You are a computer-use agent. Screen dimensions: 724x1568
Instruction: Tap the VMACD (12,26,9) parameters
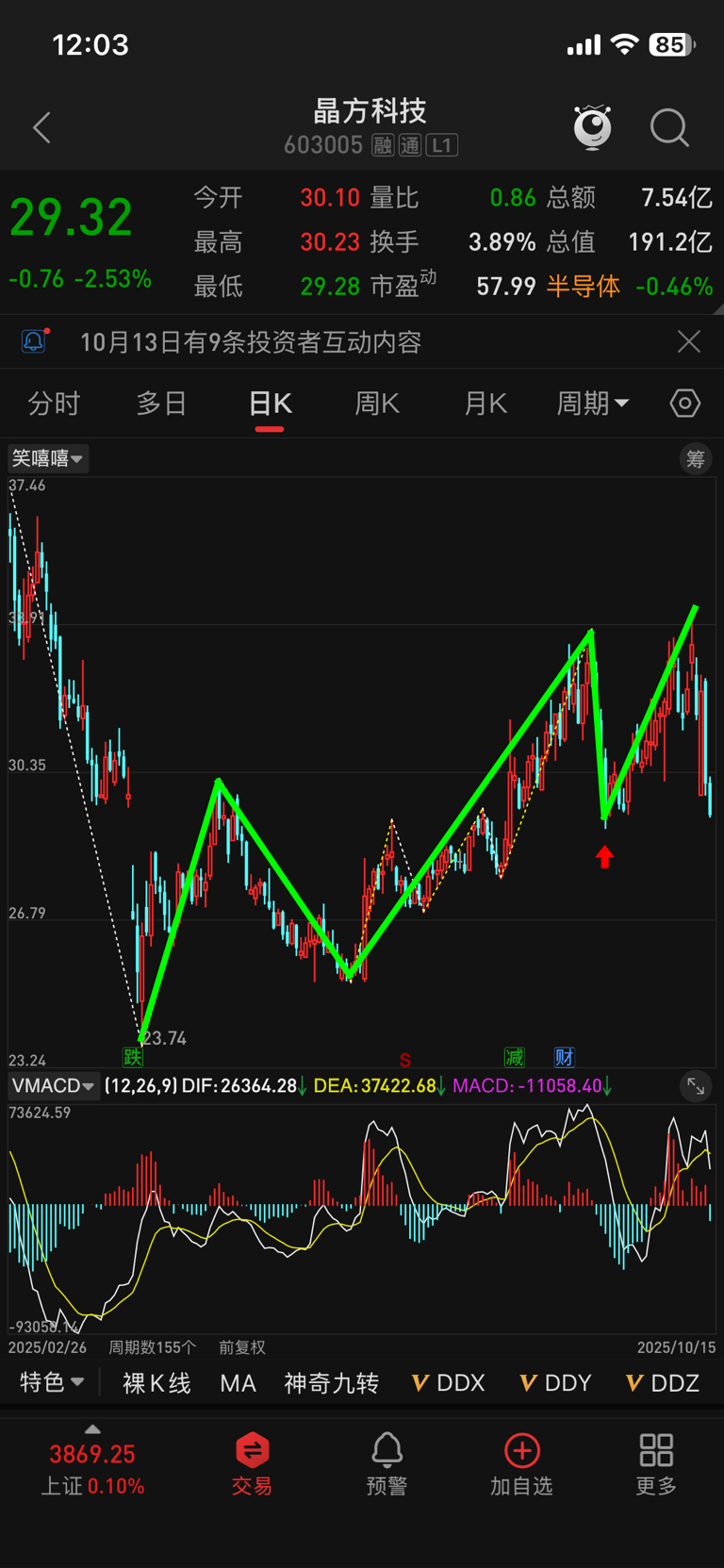(141, 1086)
